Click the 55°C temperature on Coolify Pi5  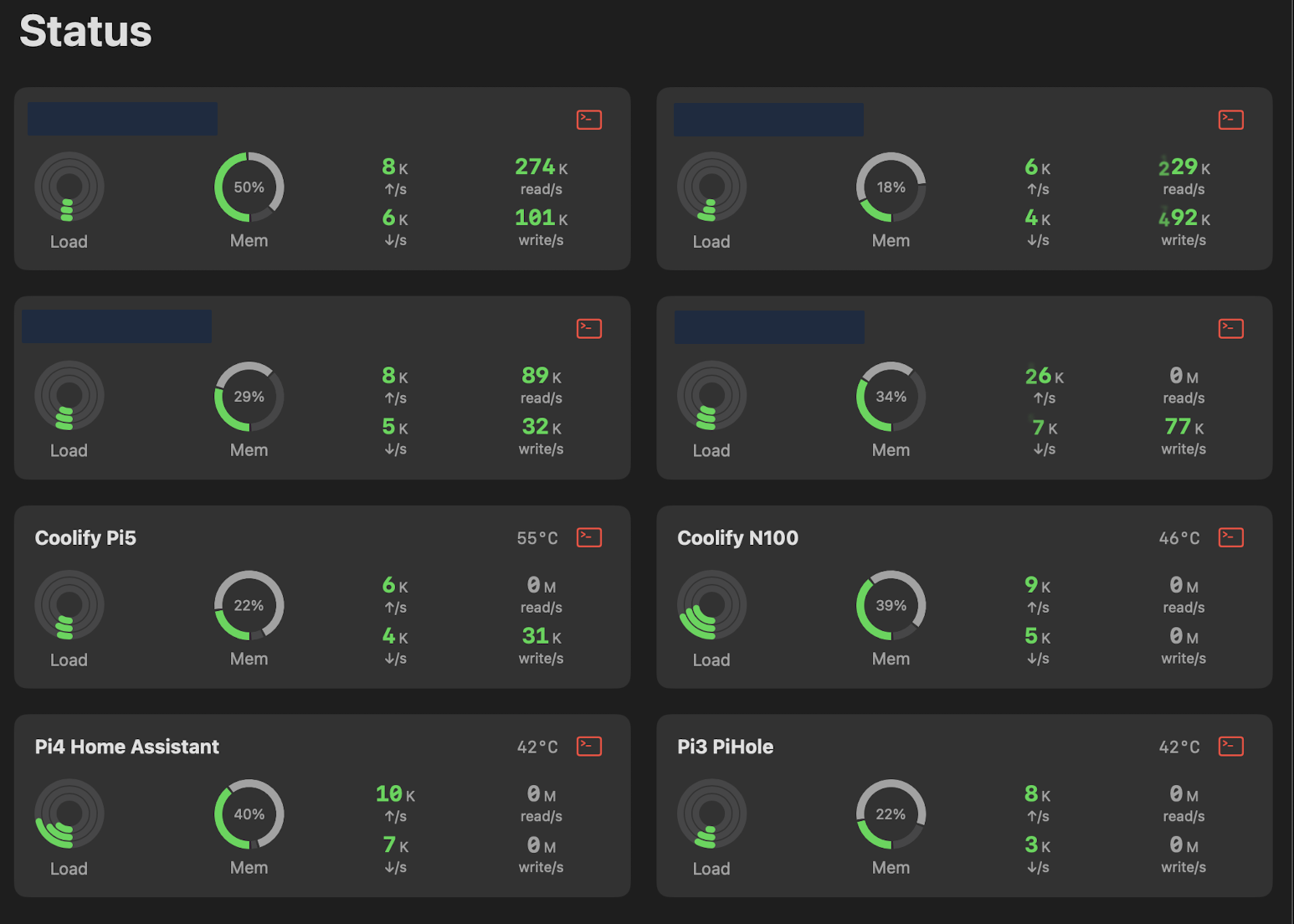point(537,538)
